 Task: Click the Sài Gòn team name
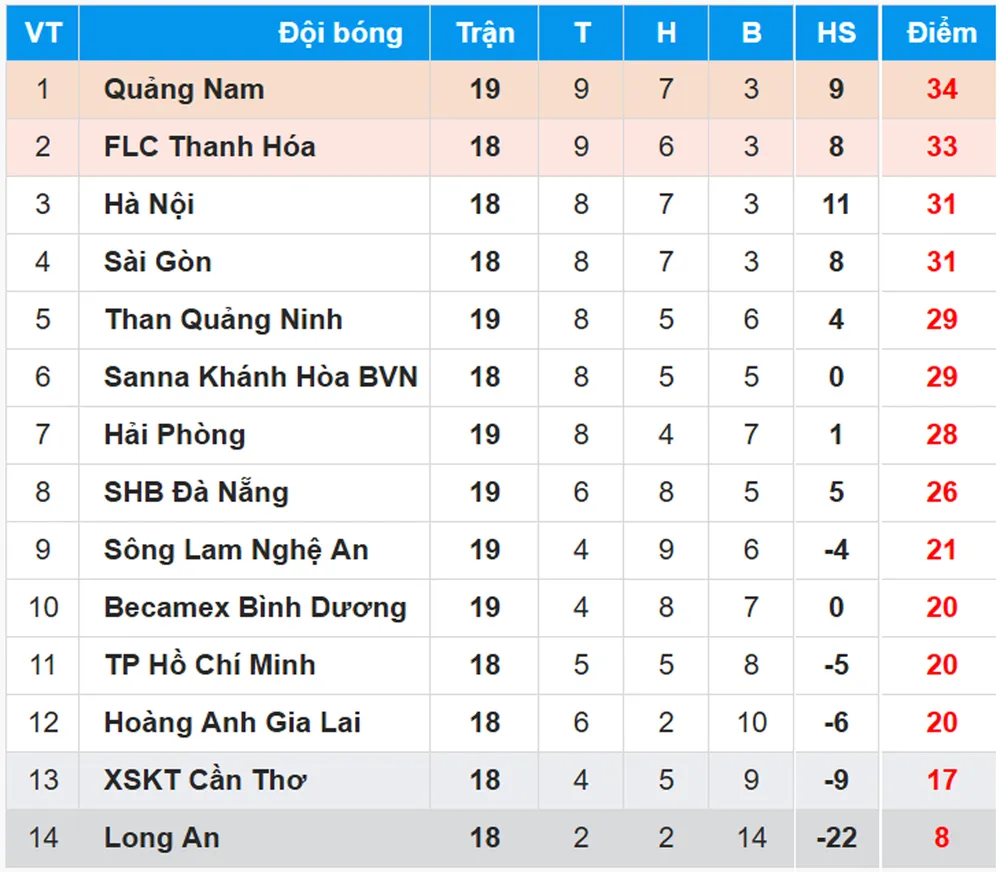[x=158, y=262]
